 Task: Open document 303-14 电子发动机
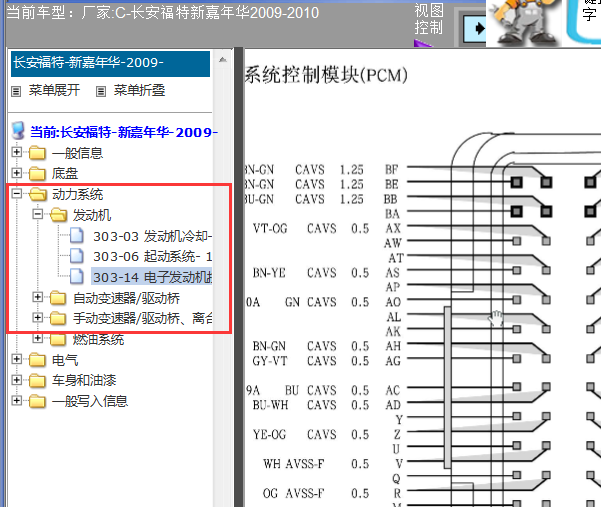click(152, 277)
